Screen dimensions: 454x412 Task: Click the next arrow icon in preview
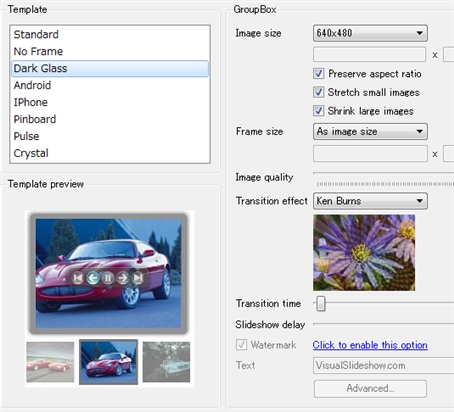tap(123, 278)
